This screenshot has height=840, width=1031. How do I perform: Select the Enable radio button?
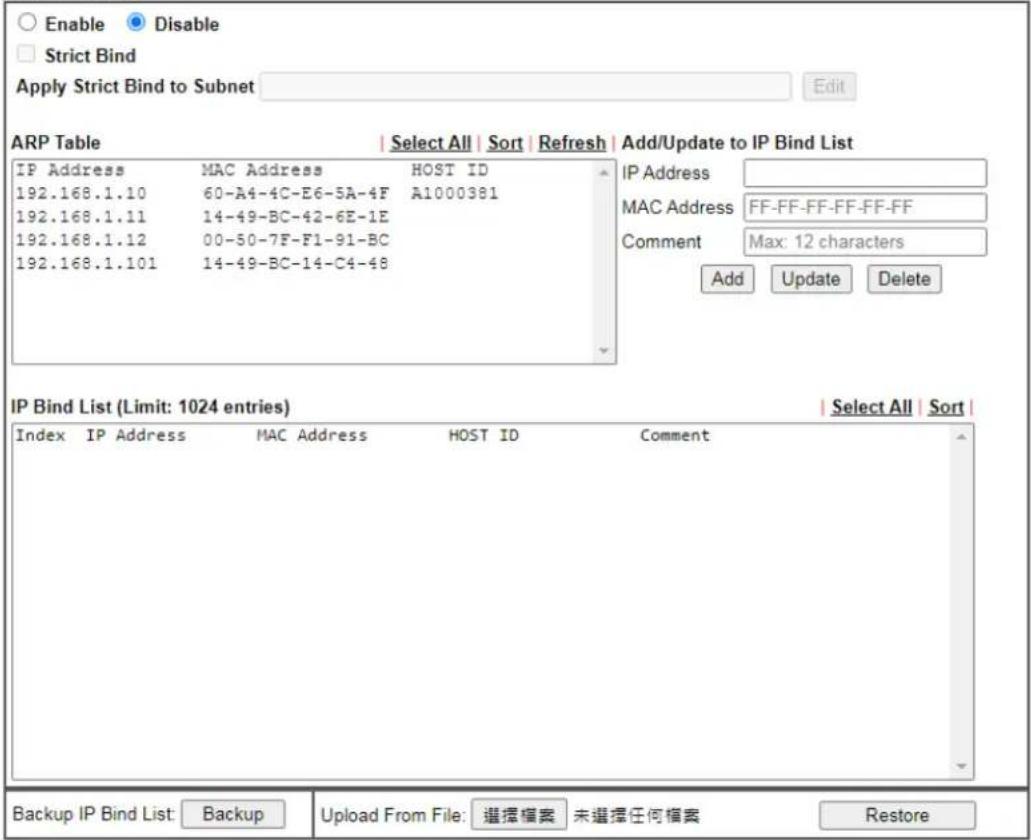(27, 23)
